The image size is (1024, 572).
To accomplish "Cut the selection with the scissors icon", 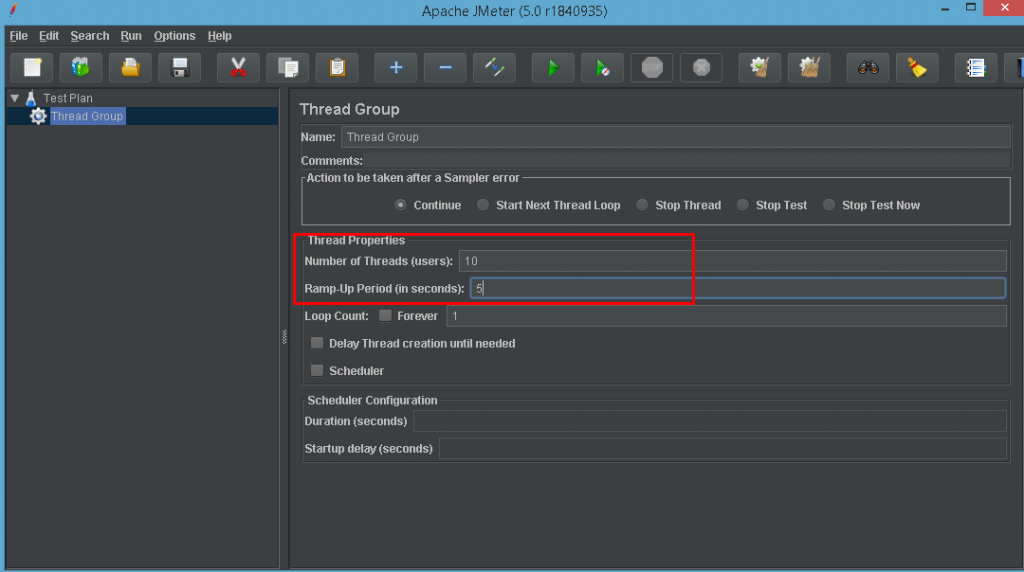I will point(238,67).
